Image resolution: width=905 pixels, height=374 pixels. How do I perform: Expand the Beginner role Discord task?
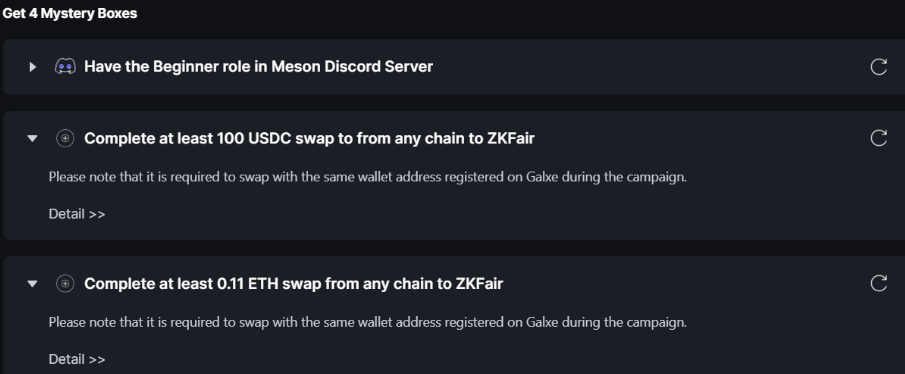click(33, 67)
